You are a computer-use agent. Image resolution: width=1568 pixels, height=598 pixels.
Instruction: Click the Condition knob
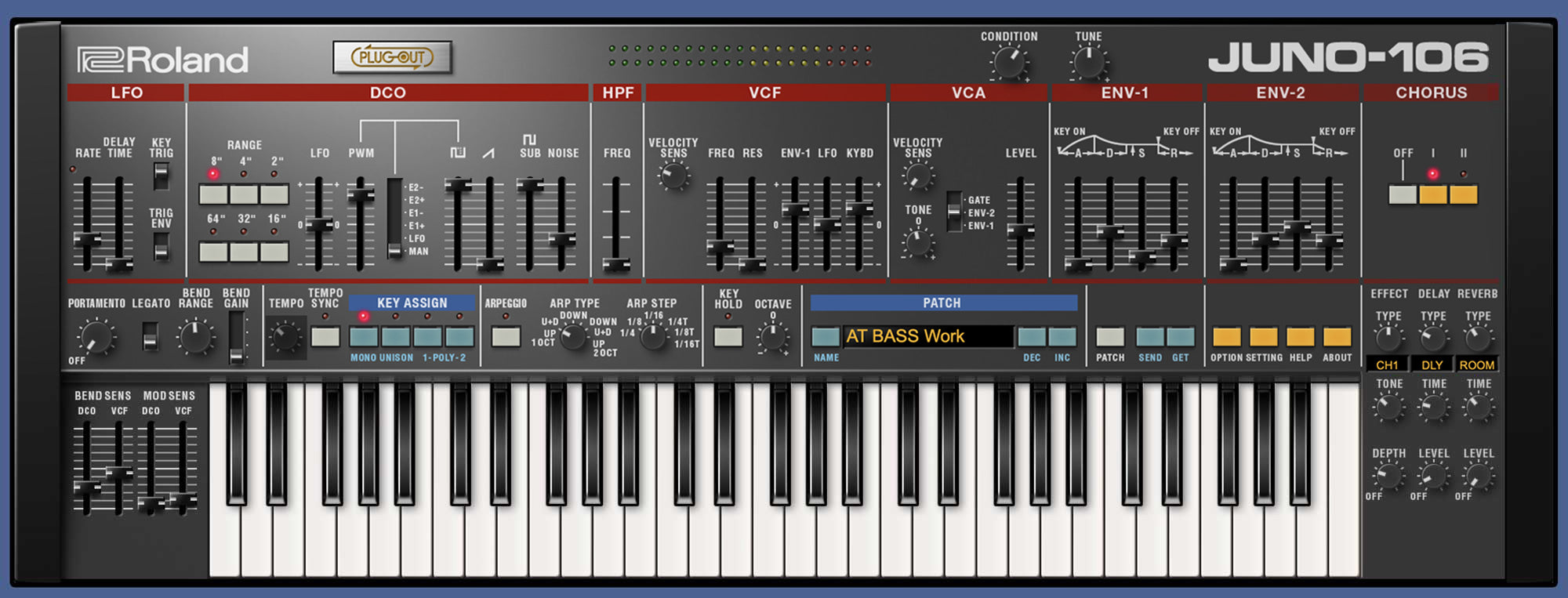(1009, 62)
